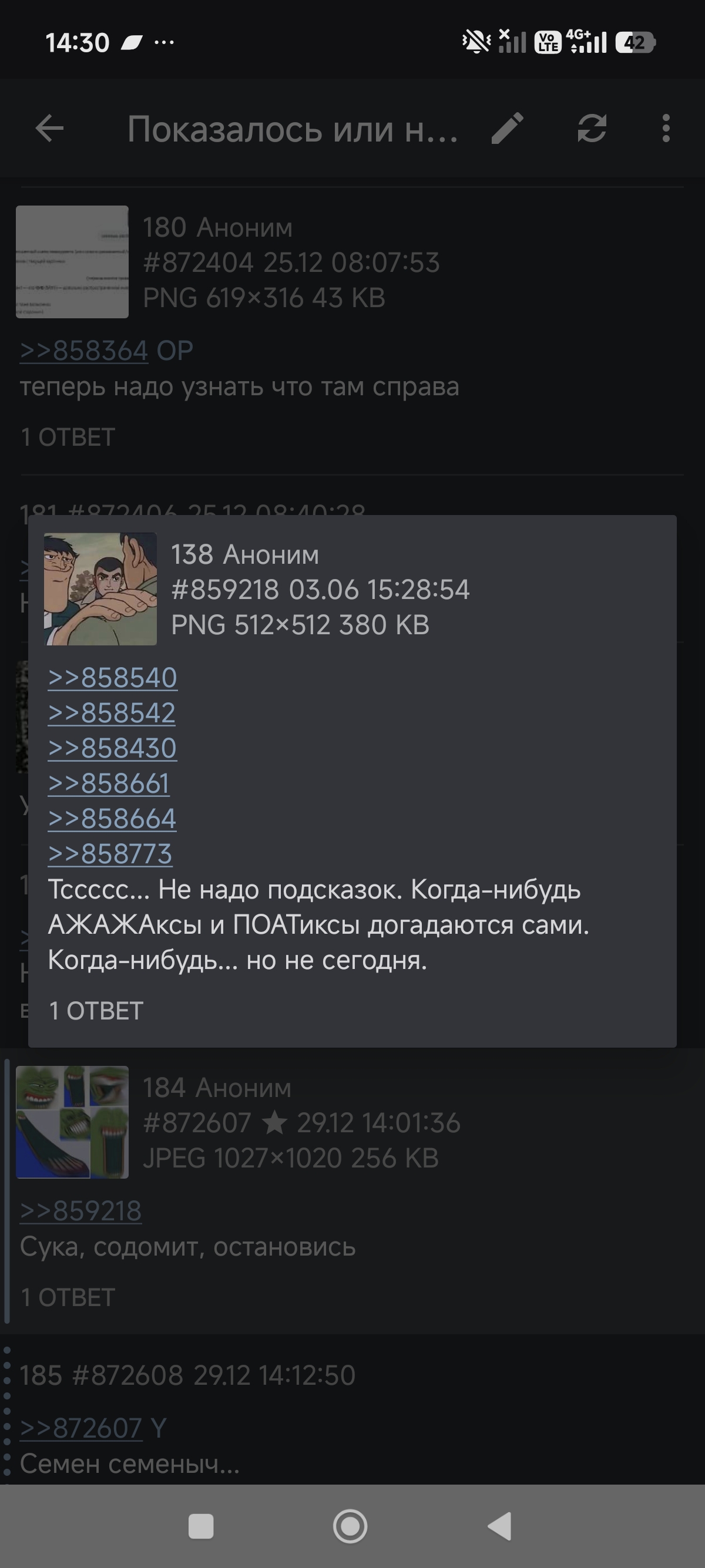Tap the Android home circle button
This screenshot has width=705, height=1568.
[x=350, y=1526]
